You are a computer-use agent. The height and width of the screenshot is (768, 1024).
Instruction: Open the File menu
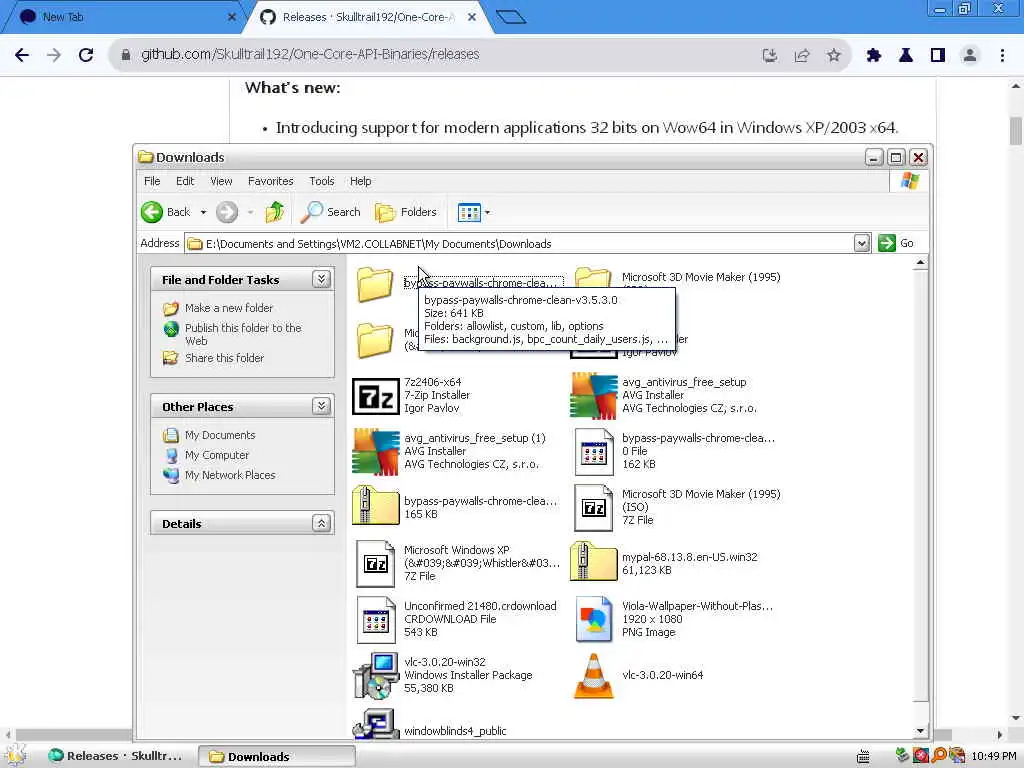pyautogui.click(x=152, y=181)
